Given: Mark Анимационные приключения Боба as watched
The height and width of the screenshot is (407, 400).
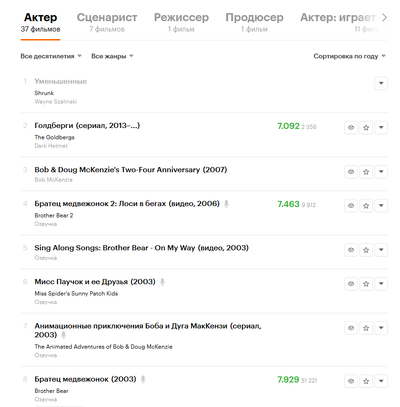Looking at the screenshot, I should click(x=351, y=328).
